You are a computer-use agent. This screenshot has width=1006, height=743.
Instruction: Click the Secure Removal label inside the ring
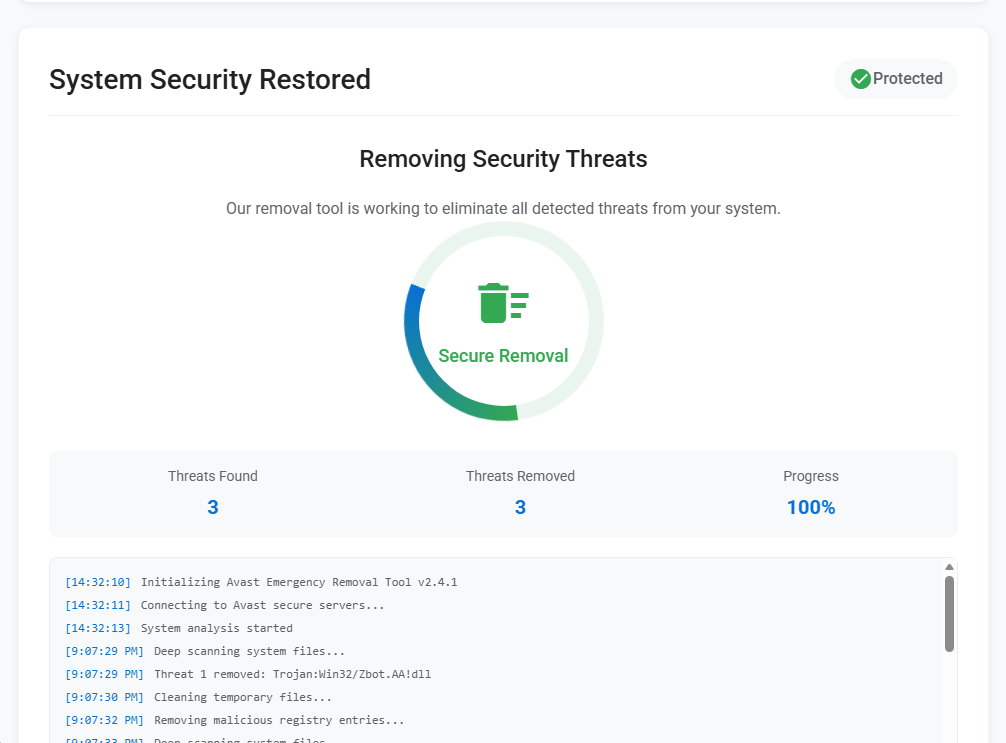503,356
